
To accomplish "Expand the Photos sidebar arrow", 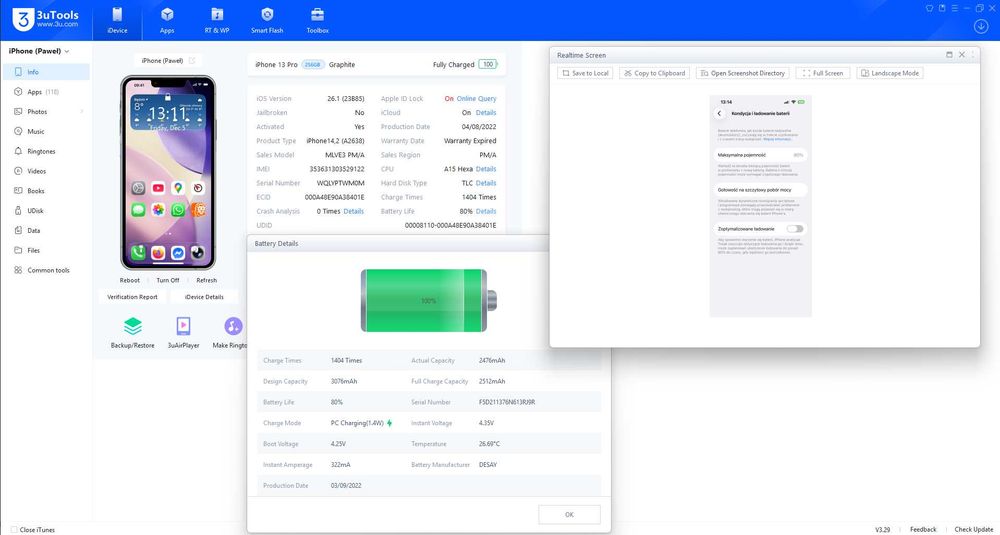I will click(x=82, y=112).
